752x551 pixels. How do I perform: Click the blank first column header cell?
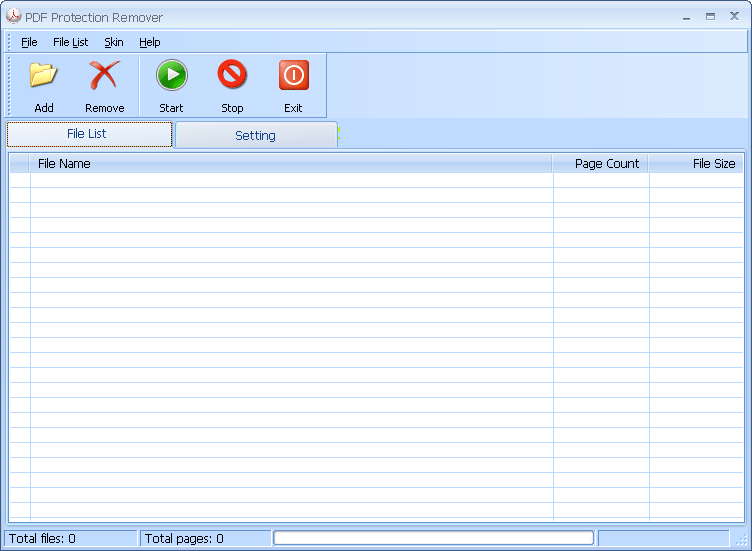tap(20, 164)
